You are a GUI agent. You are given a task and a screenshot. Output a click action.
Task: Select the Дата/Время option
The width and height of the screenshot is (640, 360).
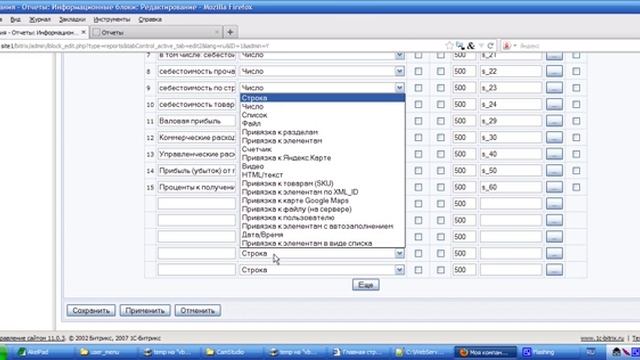[x=322, y=235]
